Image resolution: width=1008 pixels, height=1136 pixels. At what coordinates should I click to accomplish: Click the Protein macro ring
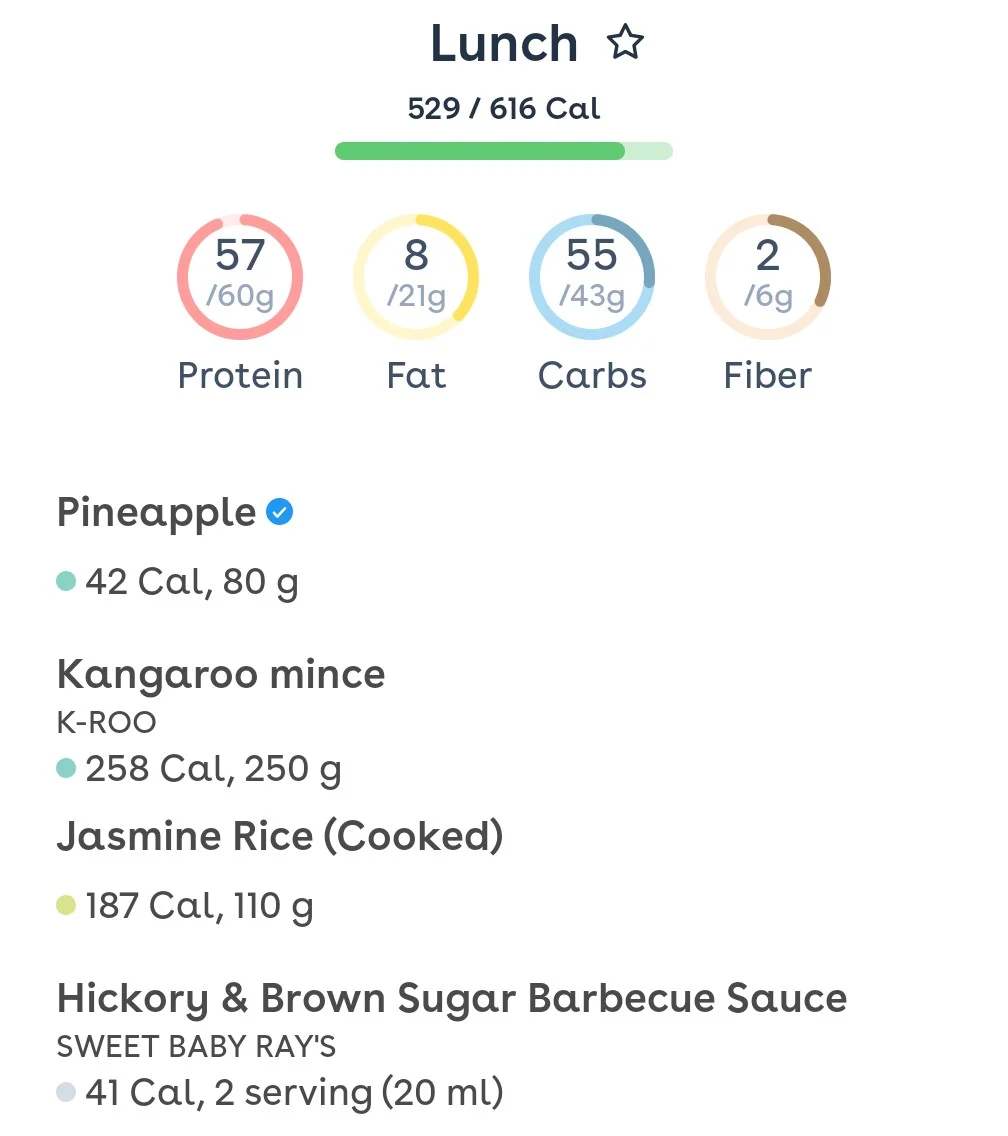pos(240,277)
